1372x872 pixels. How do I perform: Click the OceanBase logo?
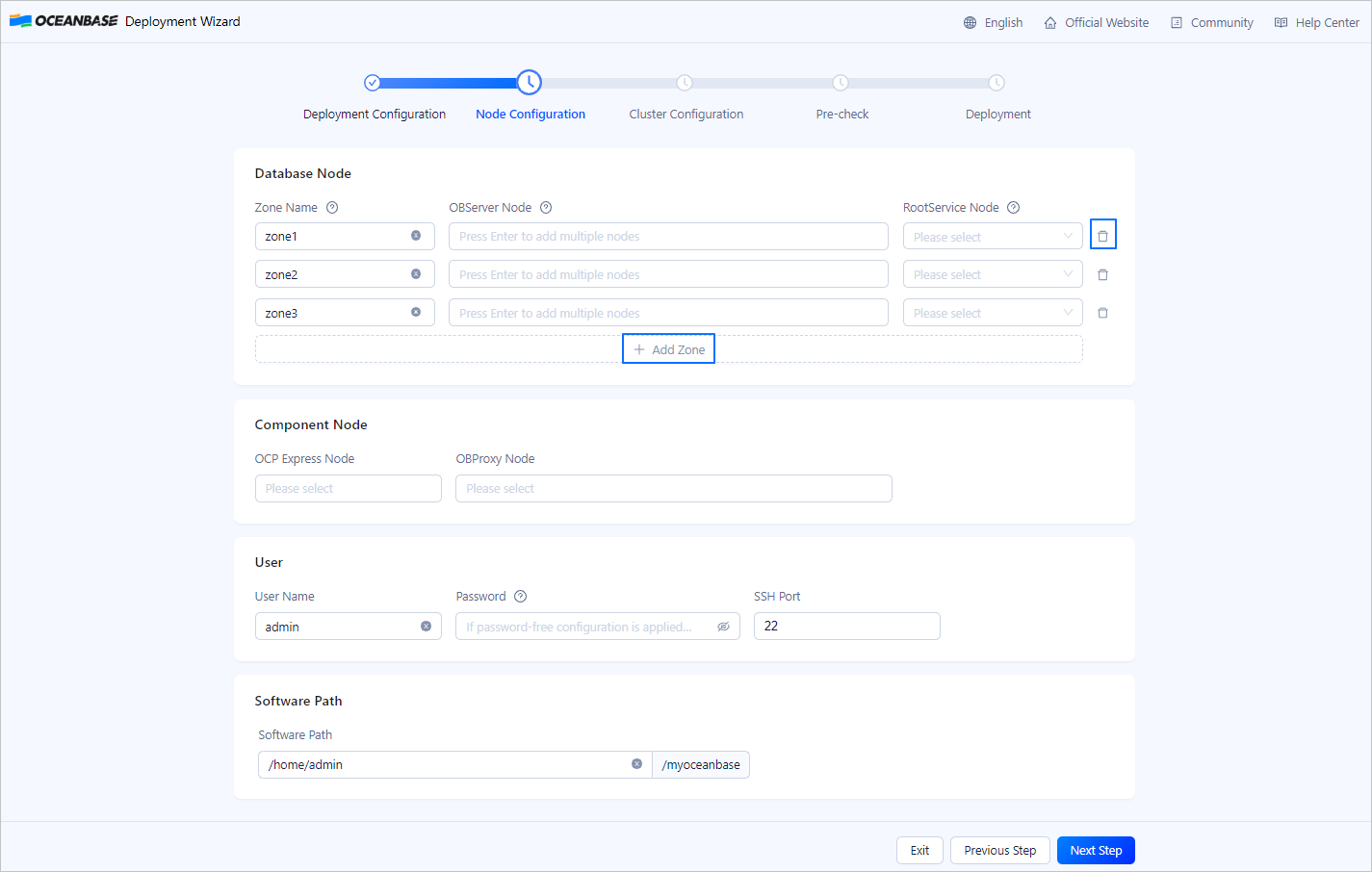tap(64, 21)
